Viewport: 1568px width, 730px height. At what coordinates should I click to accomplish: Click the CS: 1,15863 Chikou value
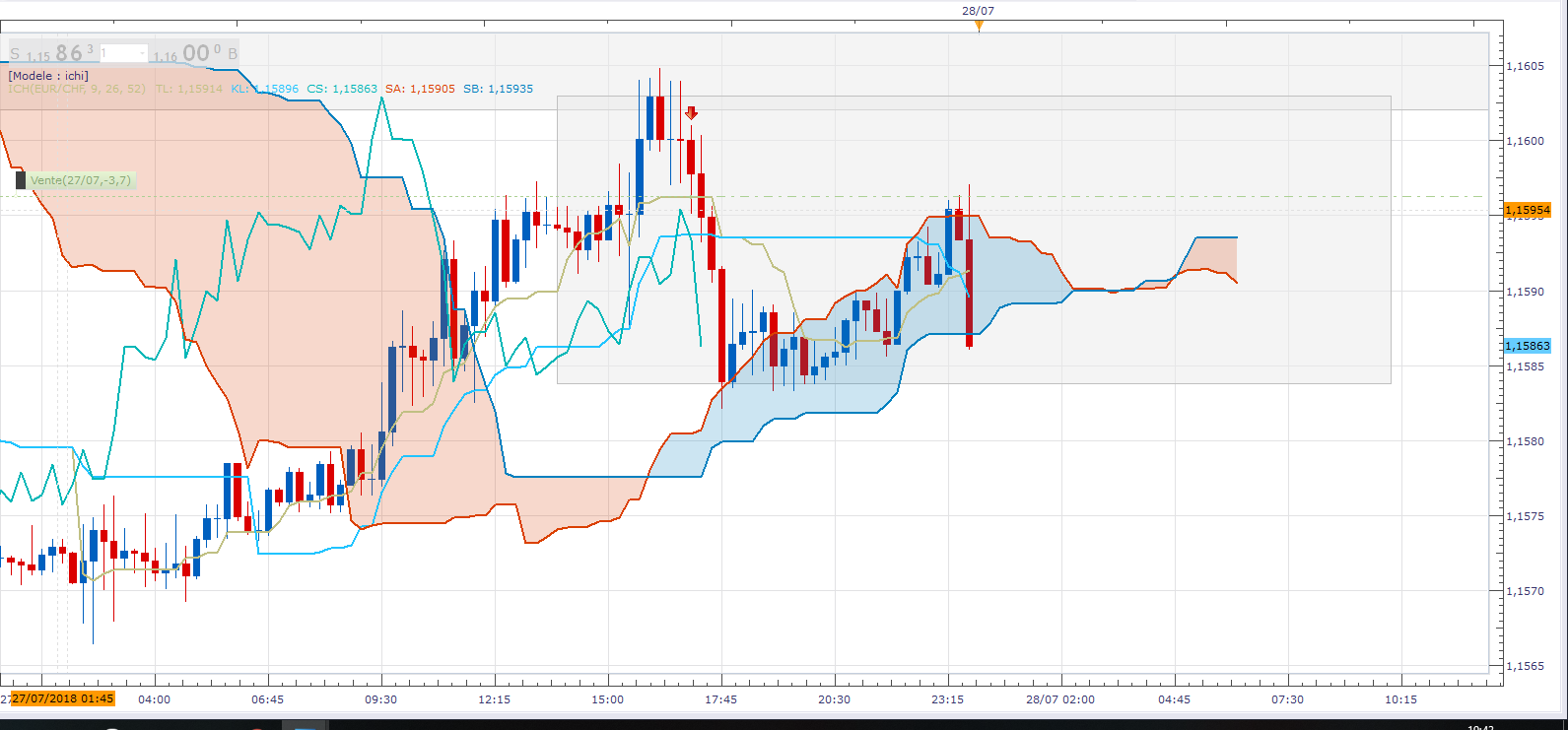pyautogui.click(x=342, y=89)
